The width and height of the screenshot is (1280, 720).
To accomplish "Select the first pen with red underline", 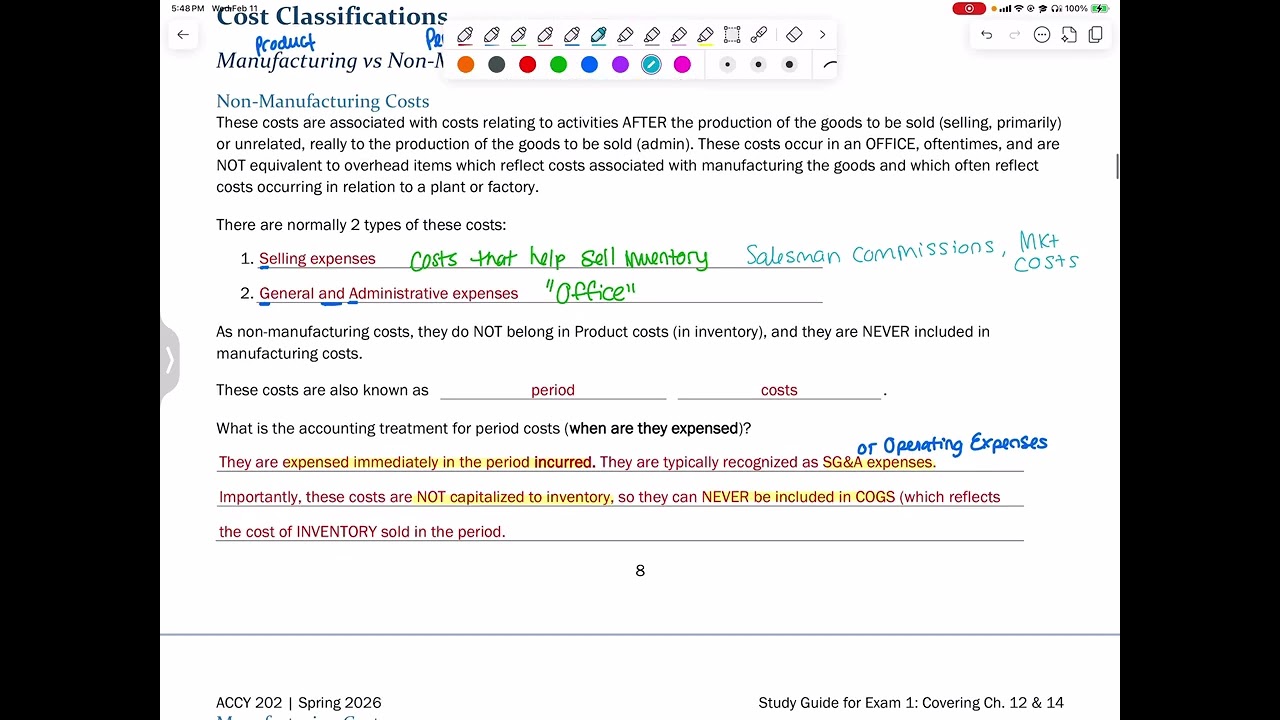I will click(465, 35).
